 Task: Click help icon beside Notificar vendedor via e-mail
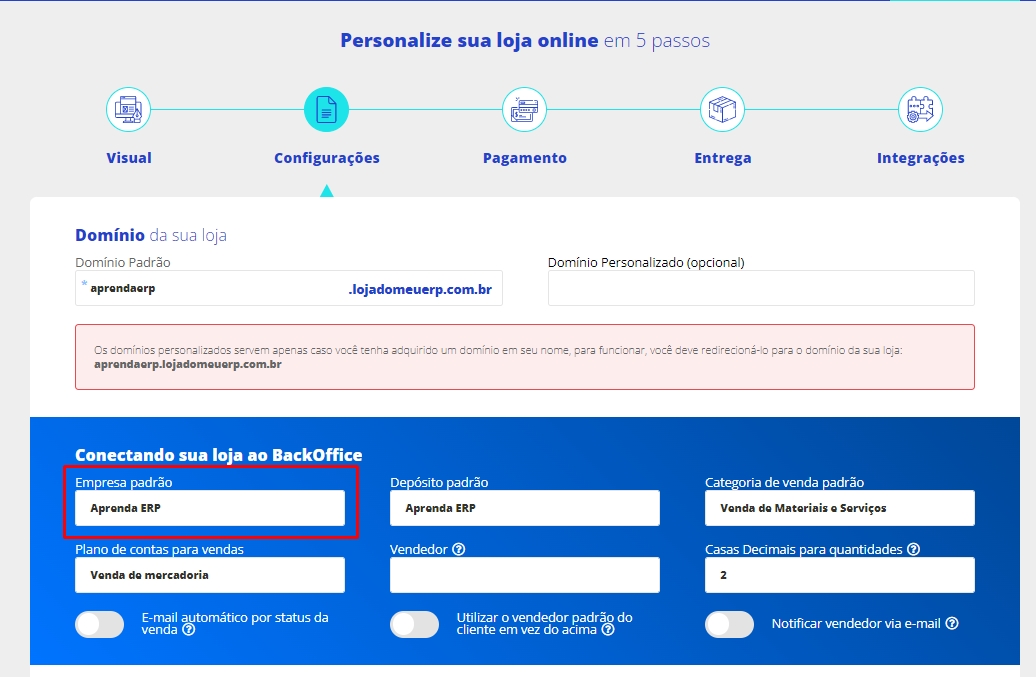pyautogui.click(x=952, y=623)
